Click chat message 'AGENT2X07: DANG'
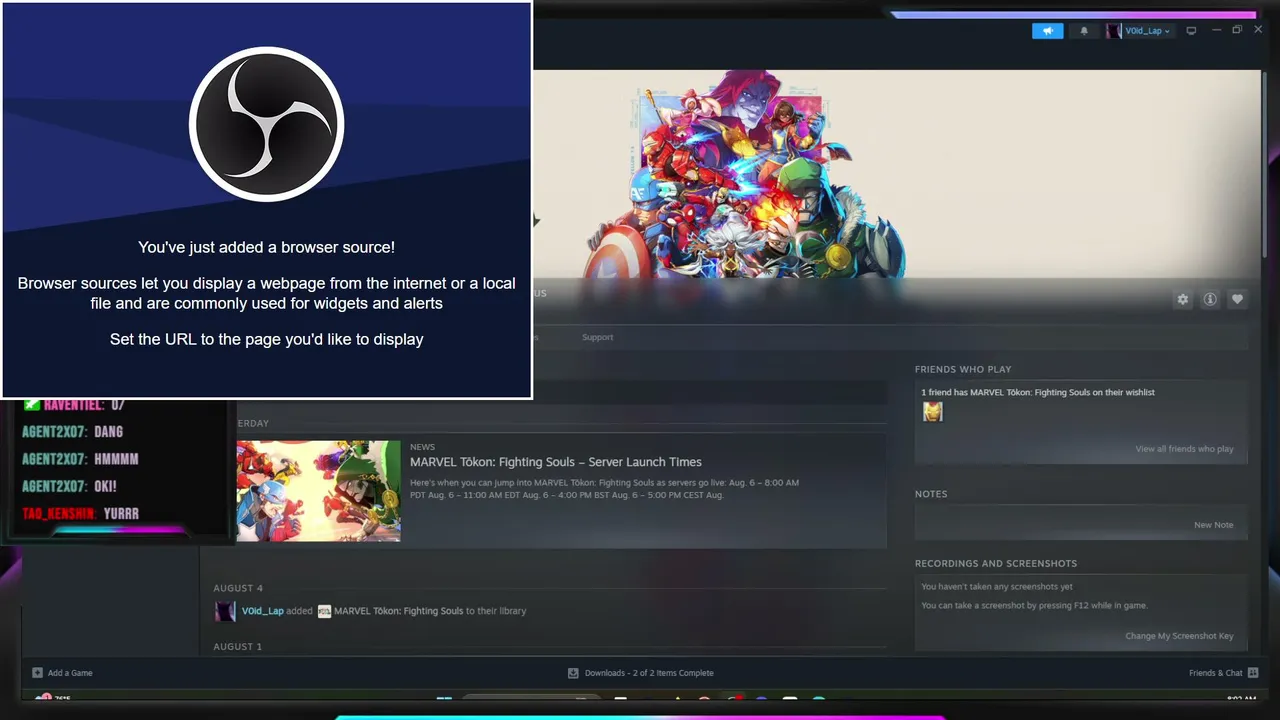Image resolution: width=1280 pixels, height=720 pixels. coord(73,432)
